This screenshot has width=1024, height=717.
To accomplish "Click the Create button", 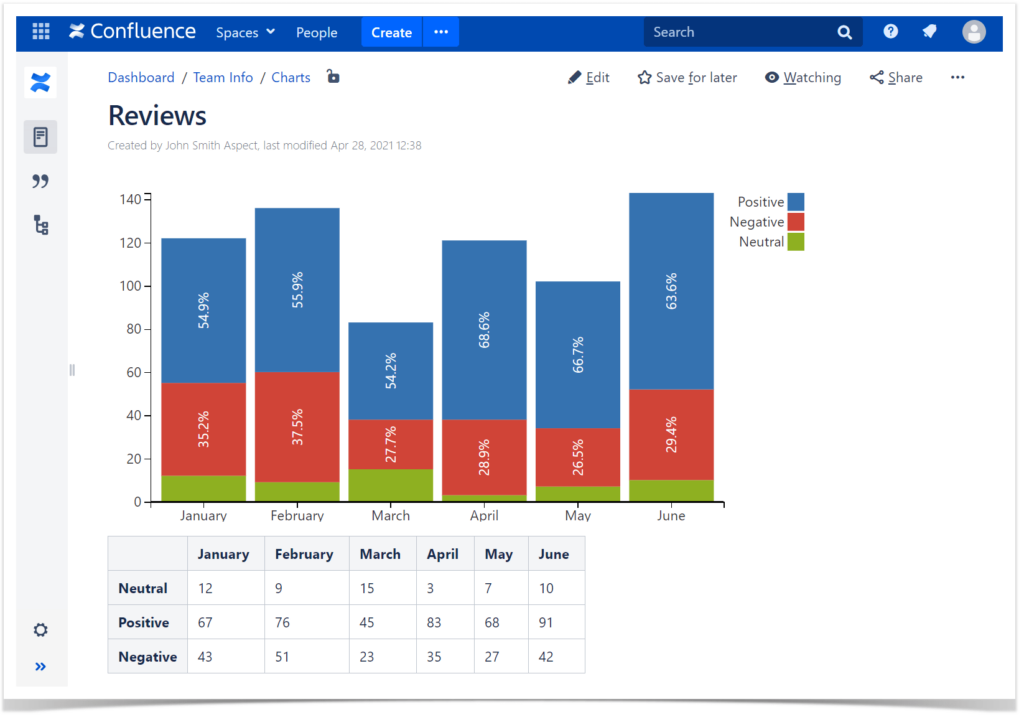I will pos(391,31).
